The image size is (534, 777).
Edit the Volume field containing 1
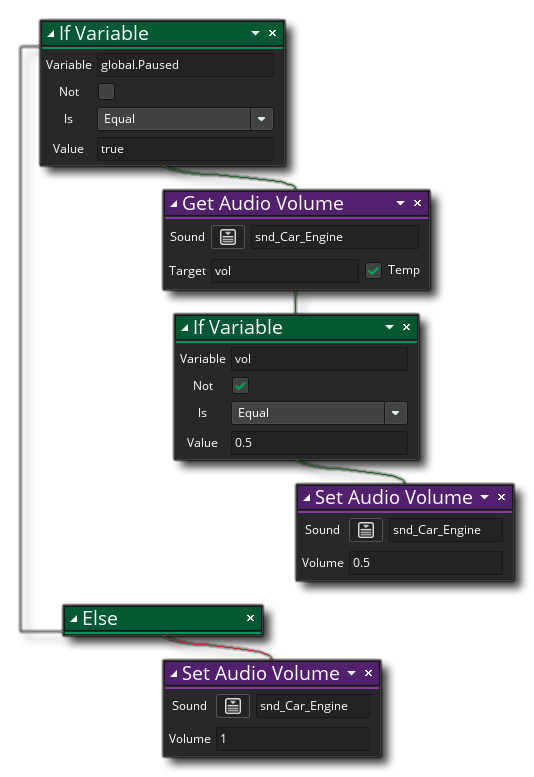293,739
